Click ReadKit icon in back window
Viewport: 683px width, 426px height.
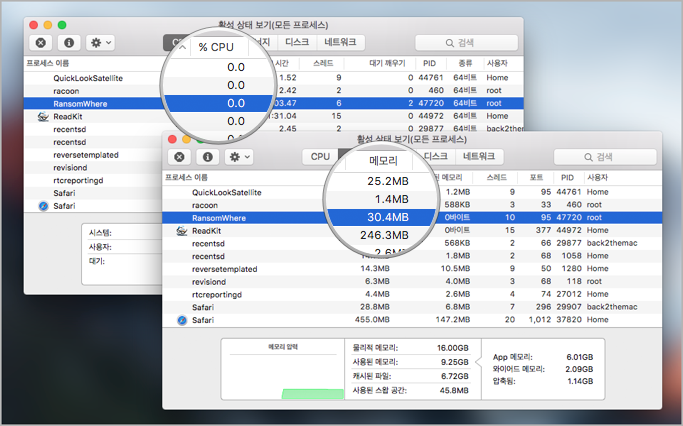pos(43,116)
